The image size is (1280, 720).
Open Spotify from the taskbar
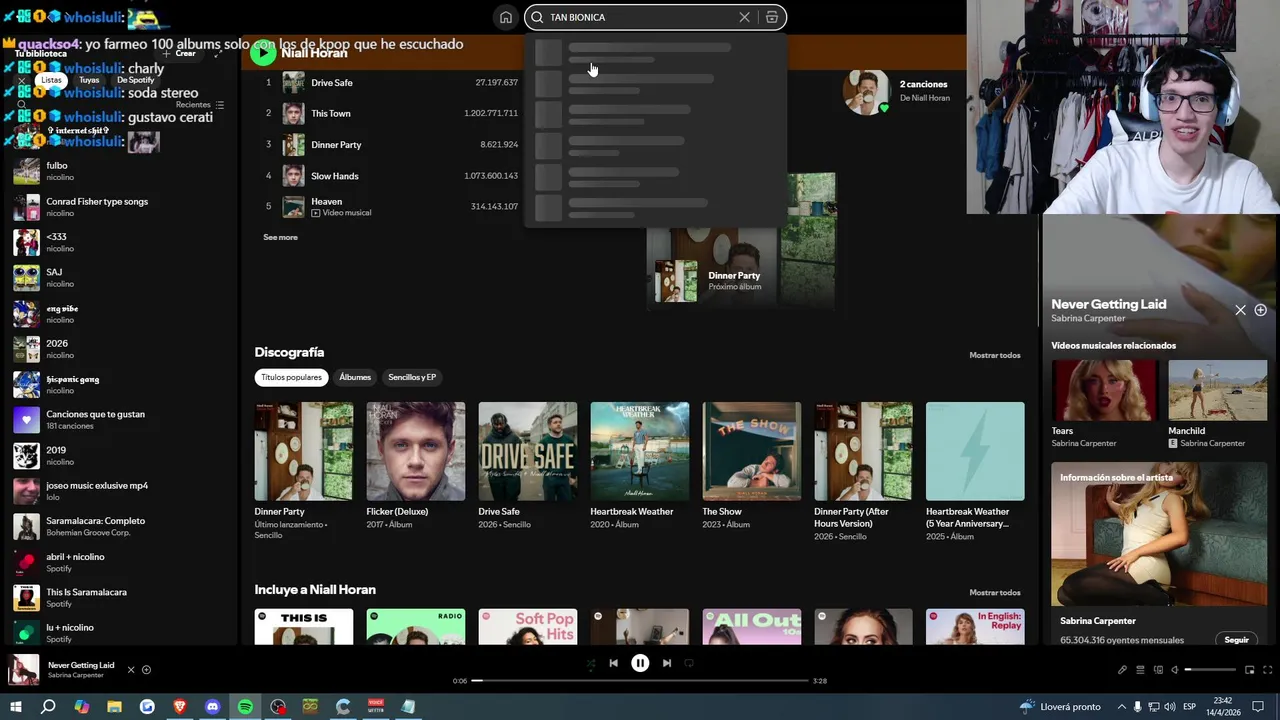coord(245,707)
